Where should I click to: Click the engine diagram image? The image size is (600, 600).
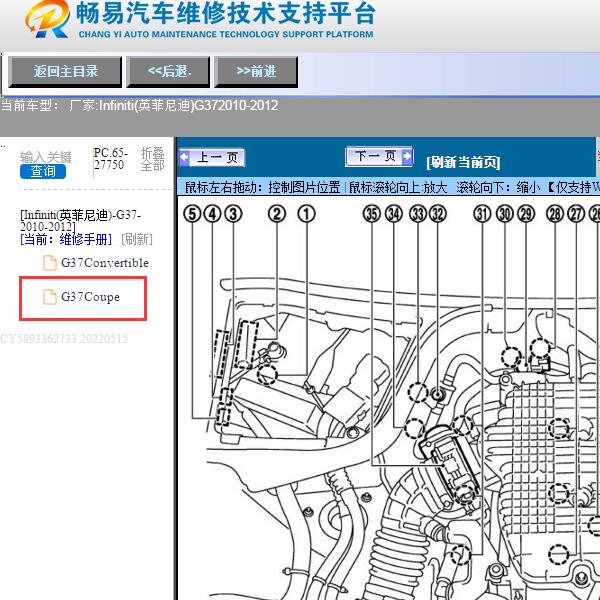388,398
